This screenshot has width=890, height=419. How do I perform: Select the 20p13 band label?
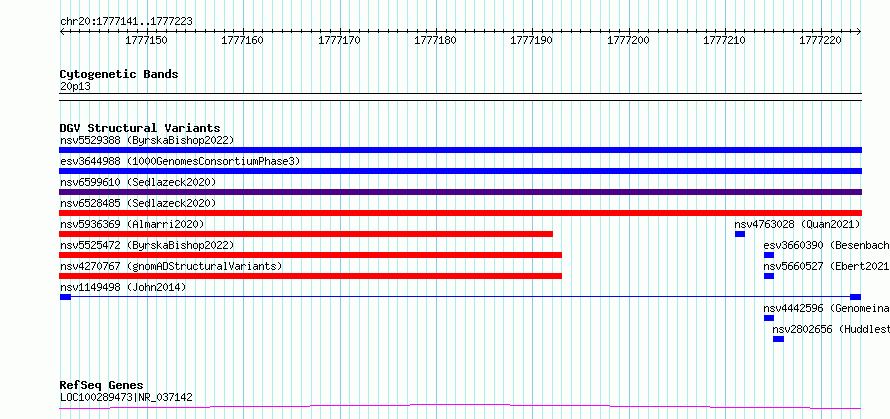pos(75,87)
